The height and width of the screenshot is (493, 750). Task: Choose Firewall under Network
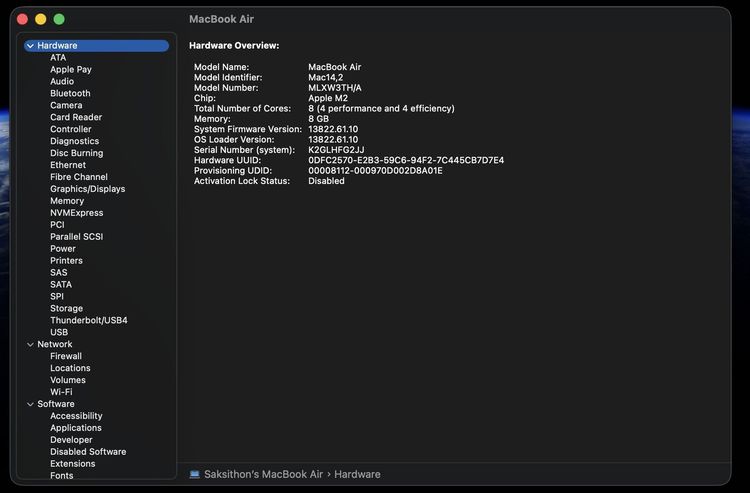pos(66,356)
